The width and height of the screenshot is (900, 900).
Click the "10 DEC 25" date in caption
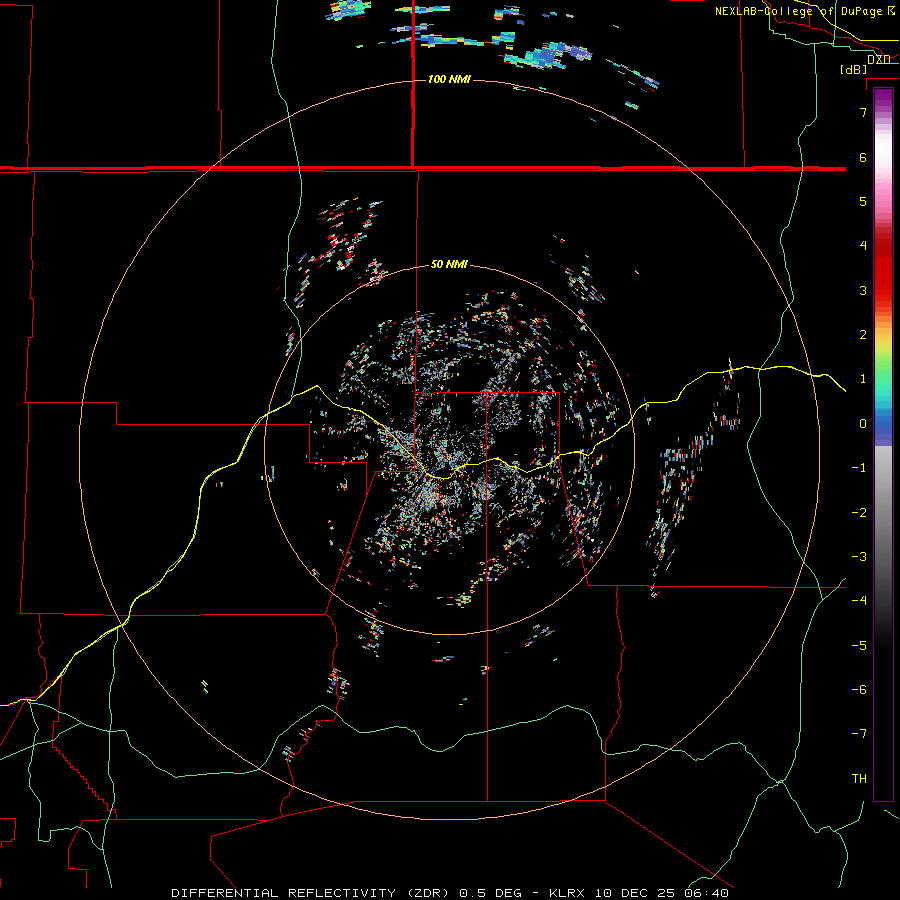pyautogui.click(x=634, y=893)
